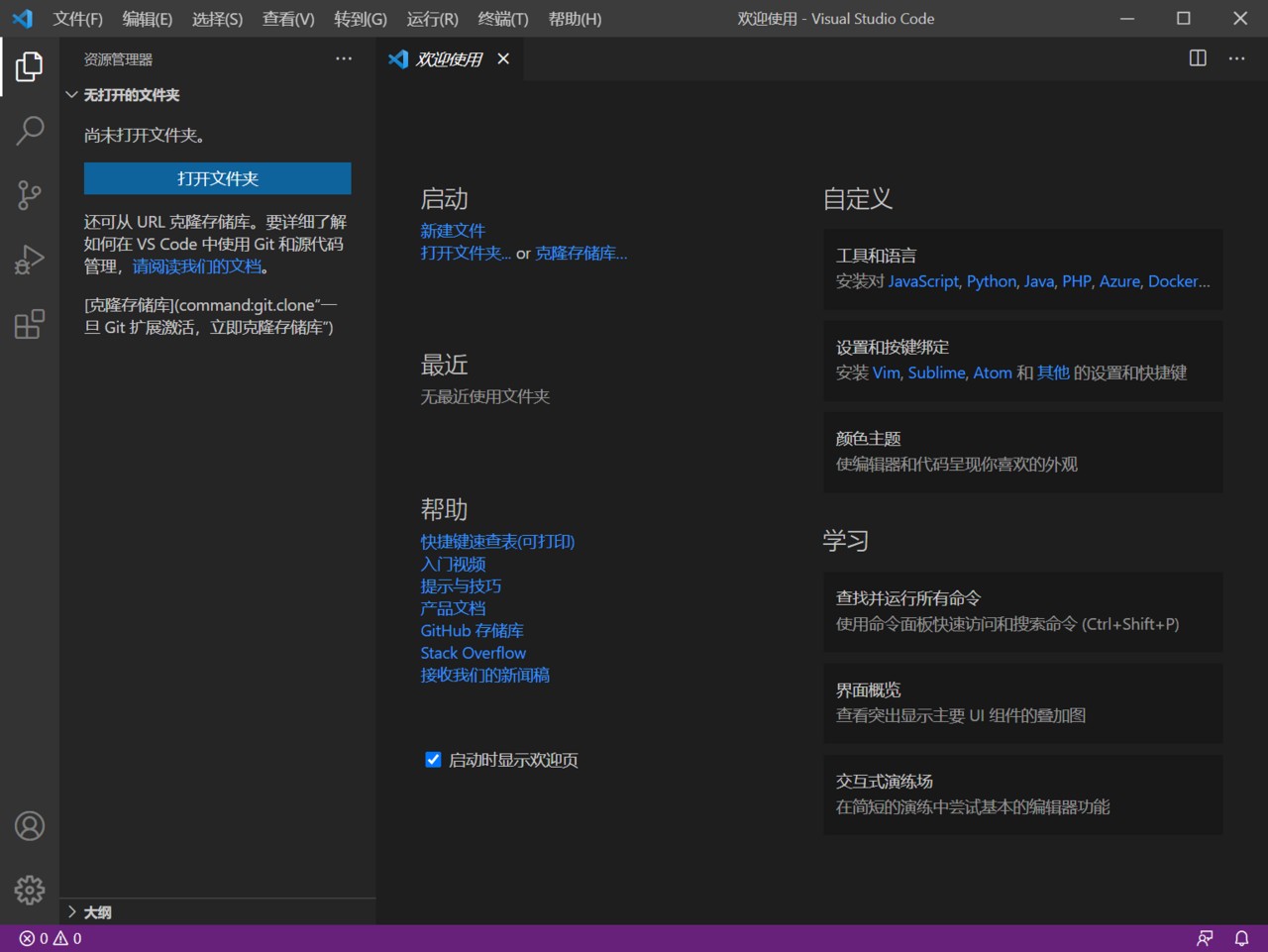
Task: Open the 快捷键速查表(可打印) link
Action: [x=497, y=542]
